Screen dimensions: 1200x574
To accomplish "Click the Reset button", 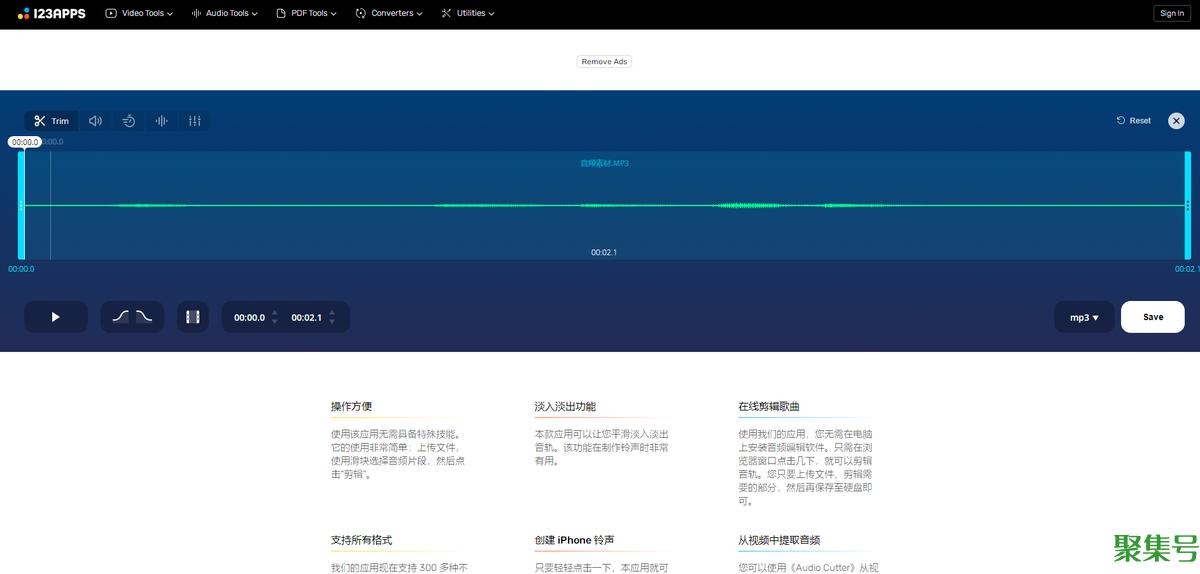I will tap(1134, 121).
